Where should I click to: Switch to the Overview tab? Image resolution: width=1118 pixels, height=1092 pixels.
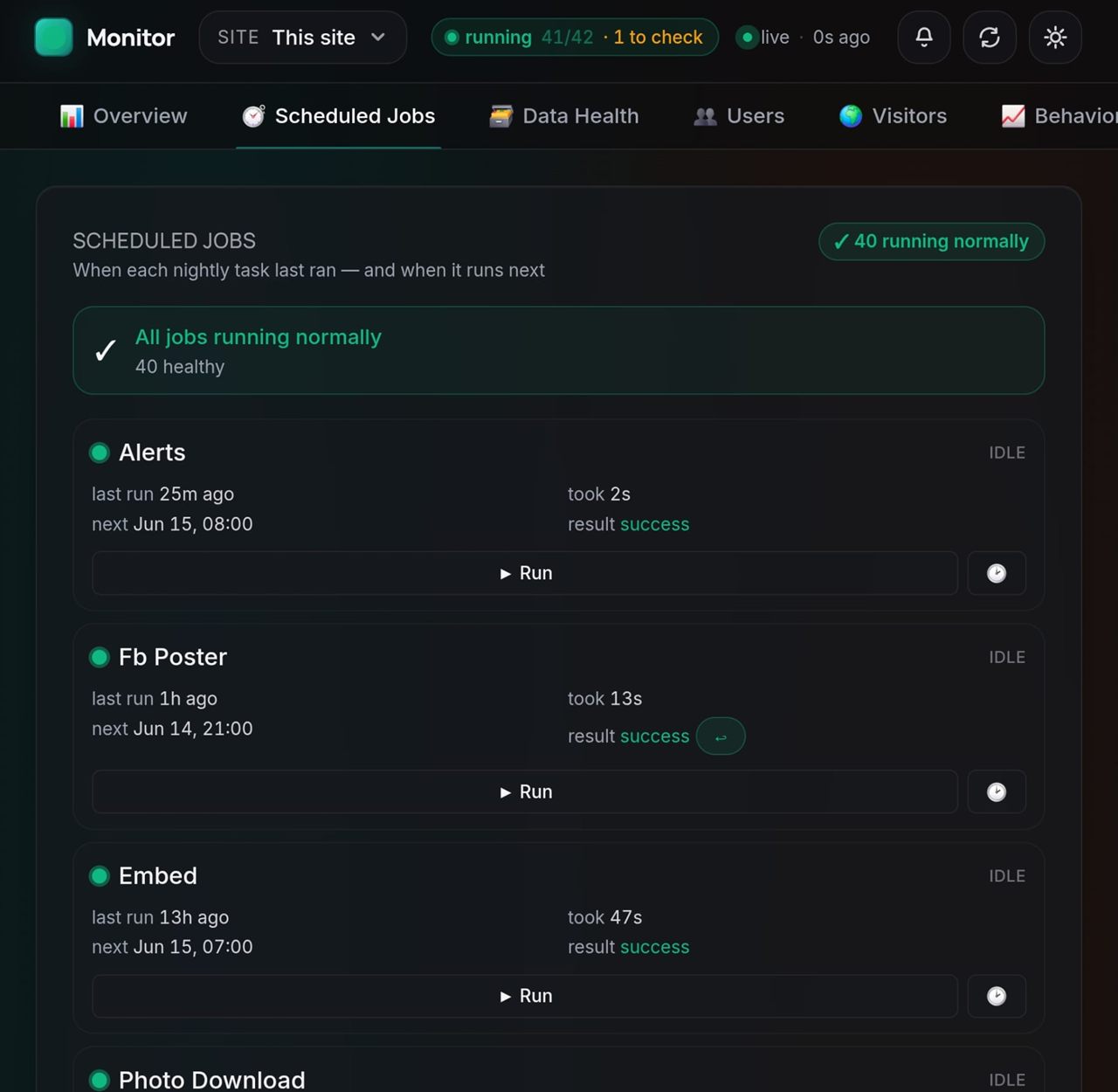click(x=123, y=116)
